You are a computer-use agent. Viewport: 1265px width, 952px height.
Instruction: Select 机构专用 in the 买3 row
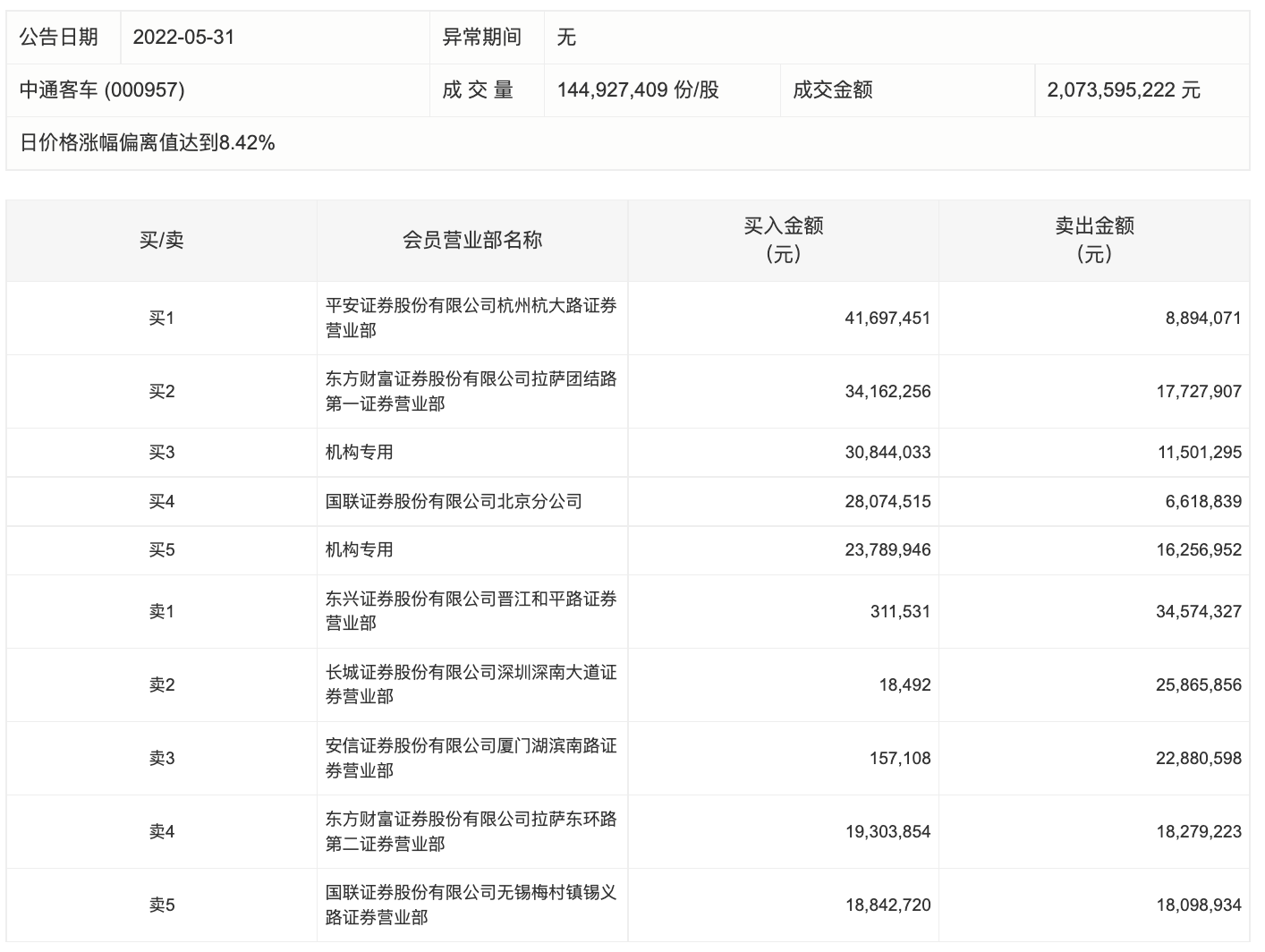[x=360, y=453]
